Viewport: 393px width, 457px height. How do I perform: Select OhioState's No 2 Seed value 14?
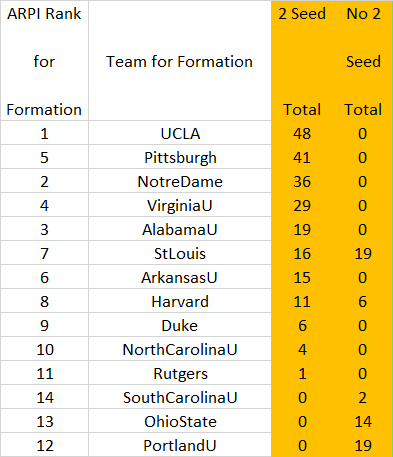click(363, 421)
